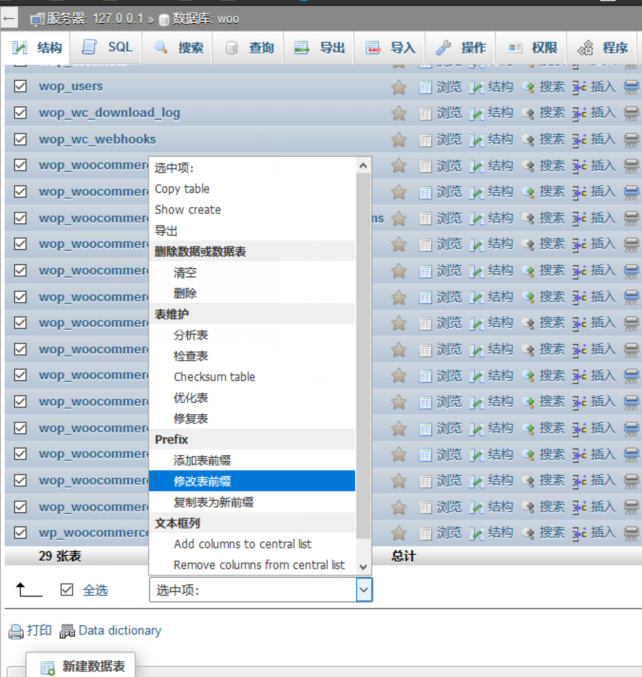This screenshot has width=642, height=677.
Task: Select Copy table in the dropdown list
Action: coord(182,189)
